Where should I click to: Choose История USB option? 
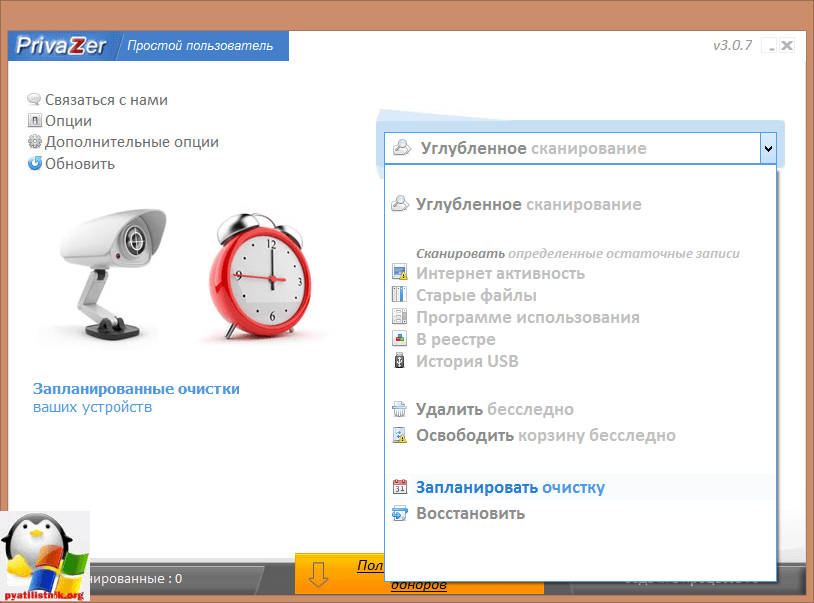[467, 361]
